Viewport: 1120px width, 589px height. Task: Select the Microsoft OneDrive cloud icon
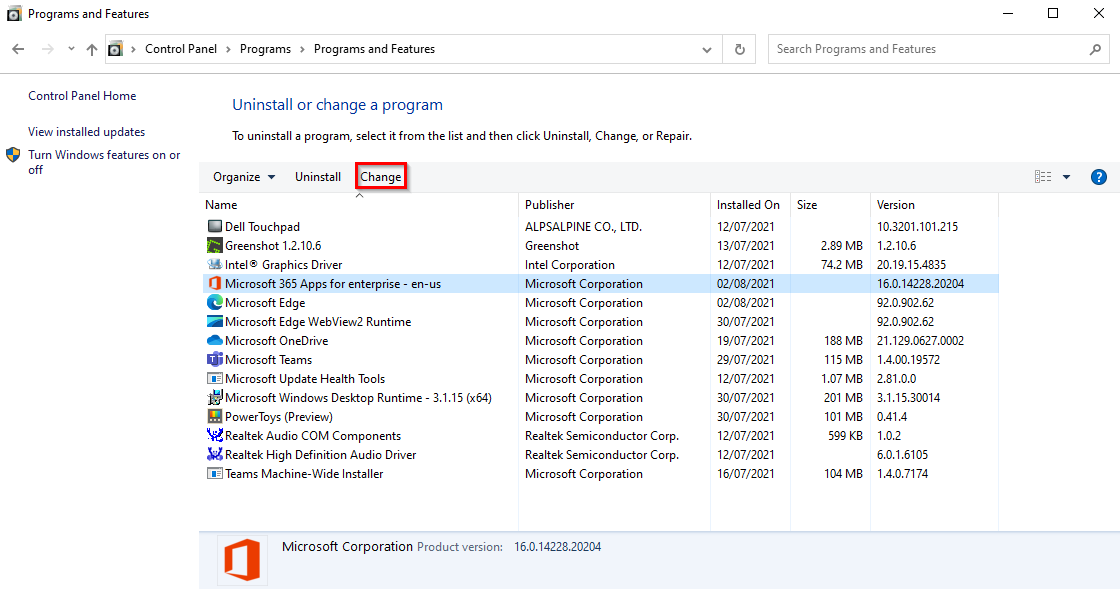pos(214,341)
